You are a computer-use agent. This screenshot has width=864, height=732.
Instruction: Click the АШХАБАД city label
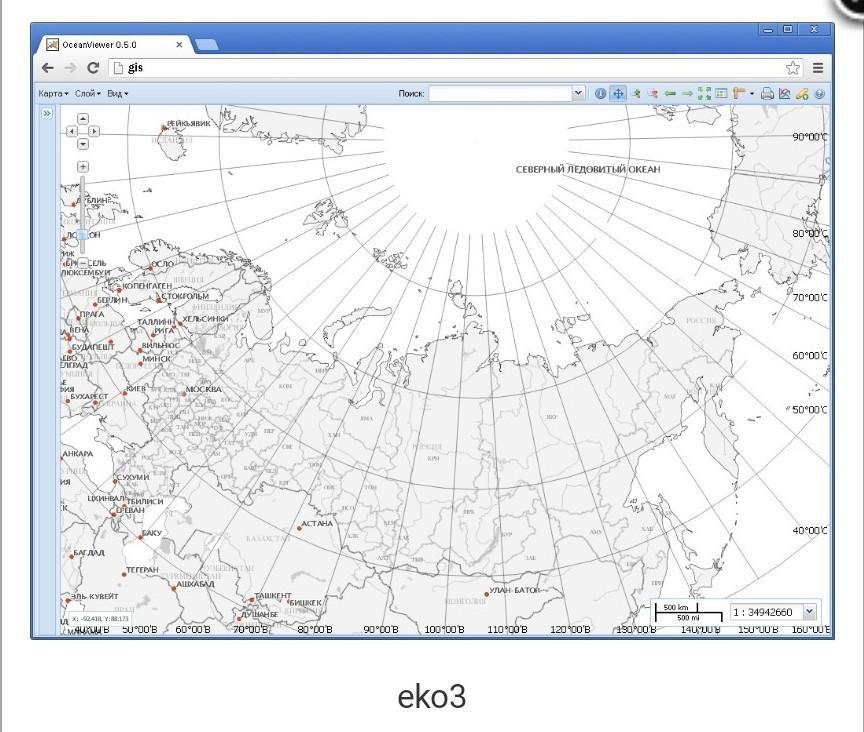coord(195,584)
